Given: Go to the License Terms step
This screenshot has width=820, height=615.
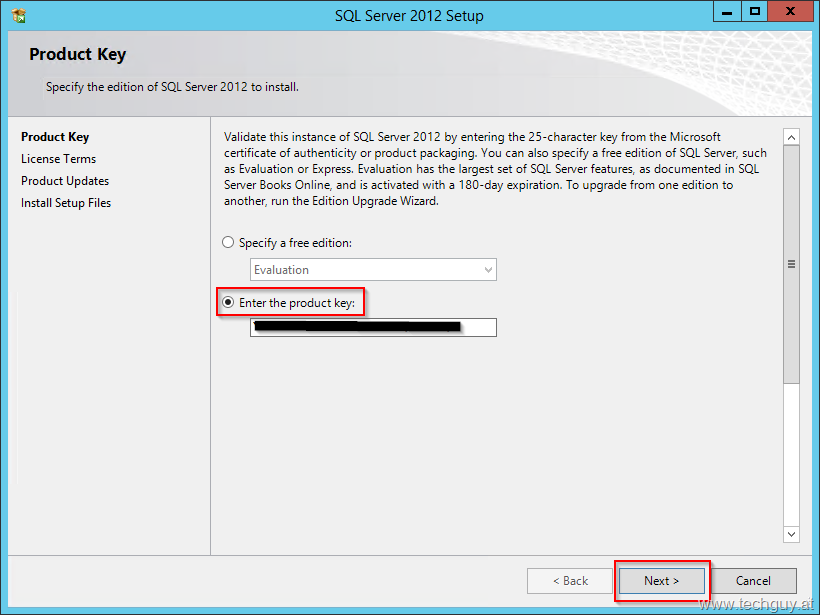Looking at the screenshot, I should click(x=59, y=159).
